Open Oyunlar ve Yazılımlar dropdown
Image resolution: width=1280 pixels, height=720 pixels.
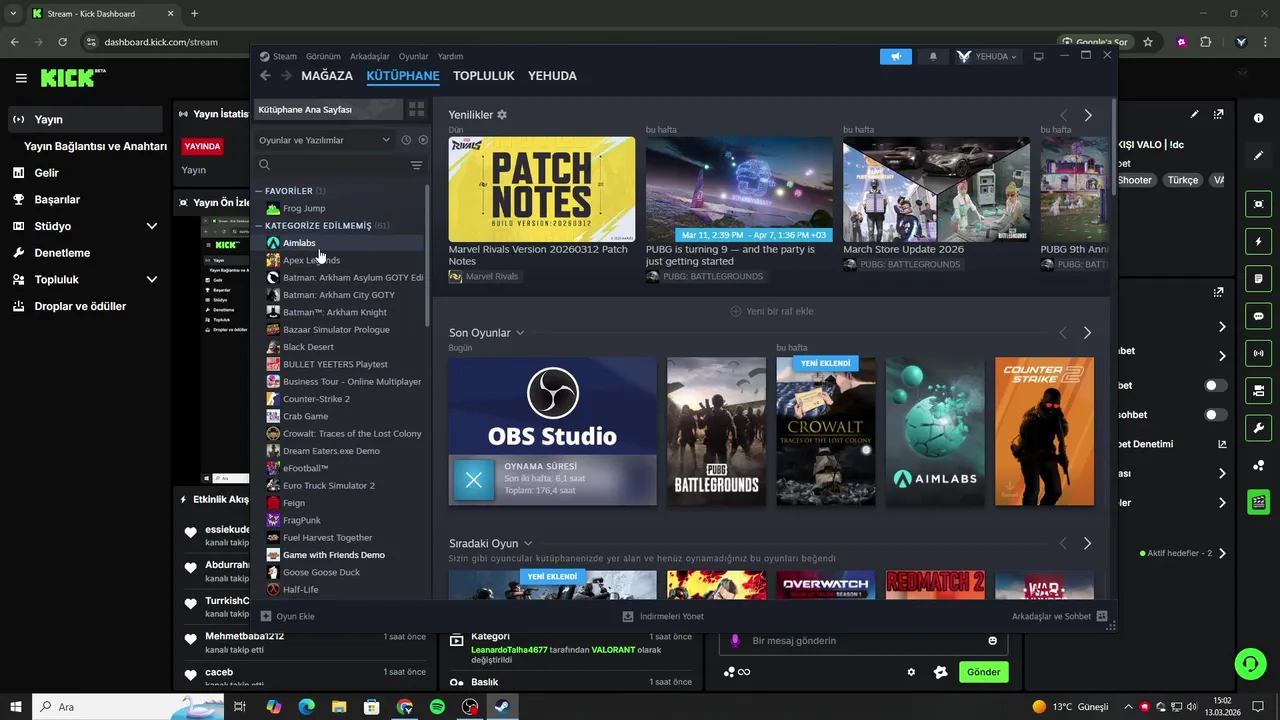pos(324,140)
